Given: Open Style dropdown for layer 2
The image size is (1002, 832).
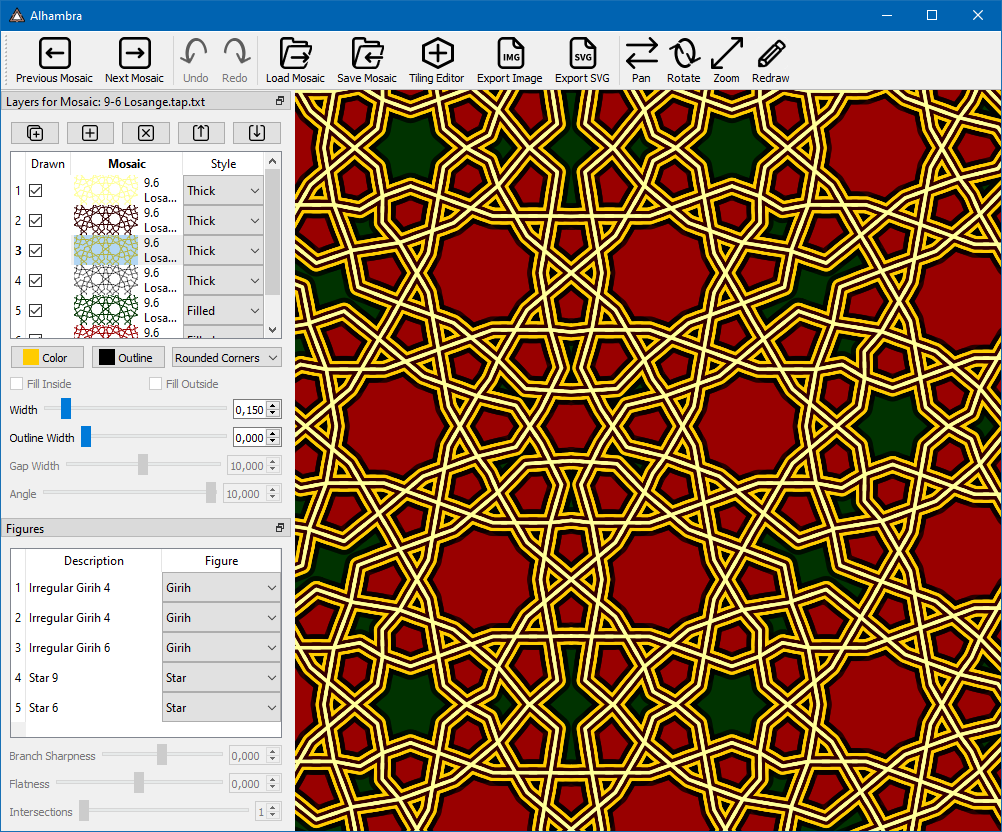Looking at the screenshot, I should point(223,220).
